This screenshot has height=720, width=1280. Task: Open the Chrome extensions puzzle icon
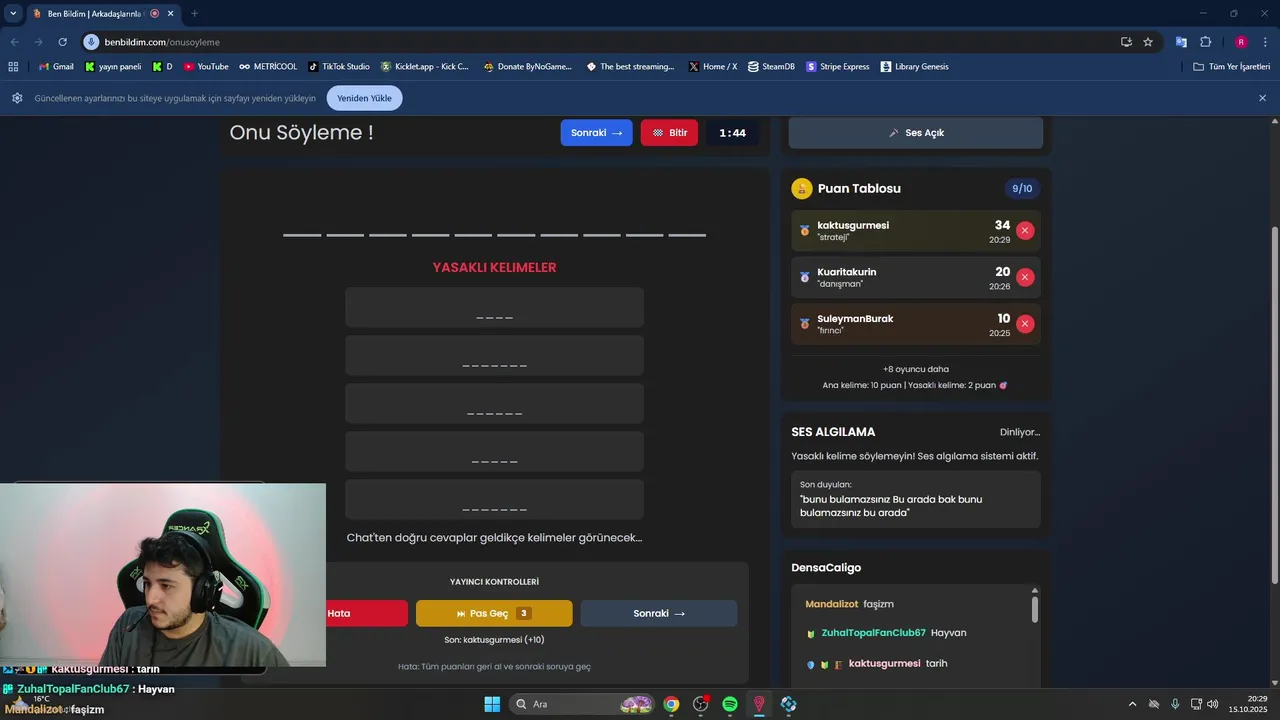[x=1205, y=42]
